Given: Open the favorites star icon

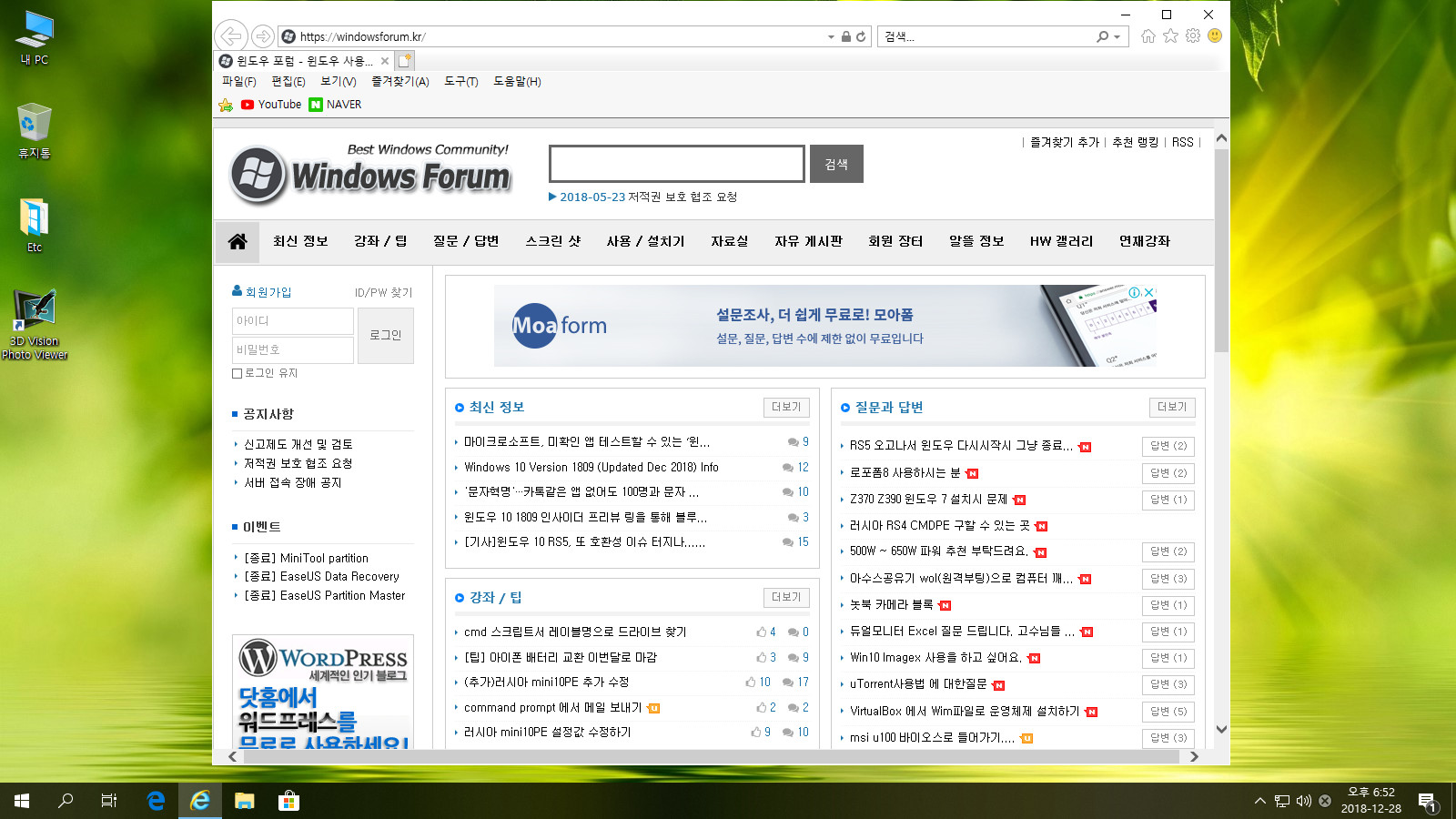Looking at the screenshot, I should coord(1170,35).
